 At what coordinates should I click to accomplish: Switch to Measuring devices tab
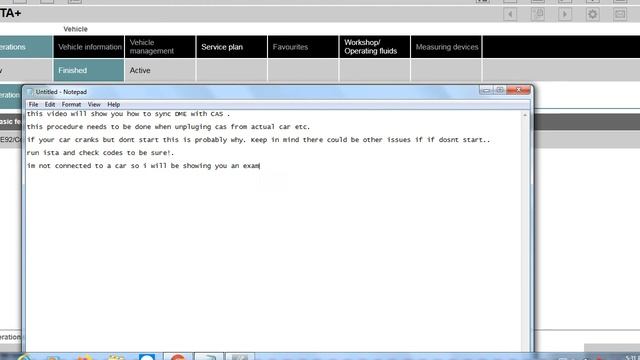coord(446,47)
